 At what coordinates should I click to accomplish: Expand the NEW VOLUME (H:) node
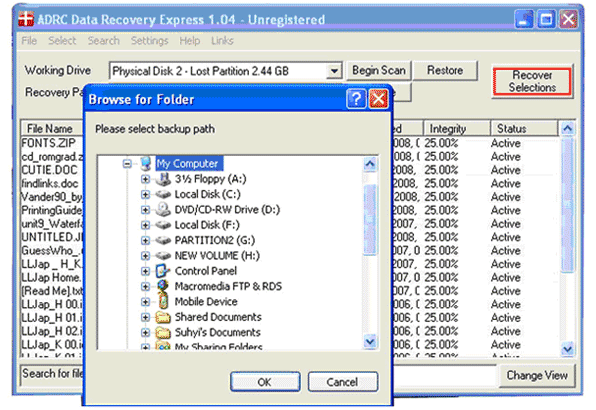tap(145, 255)
